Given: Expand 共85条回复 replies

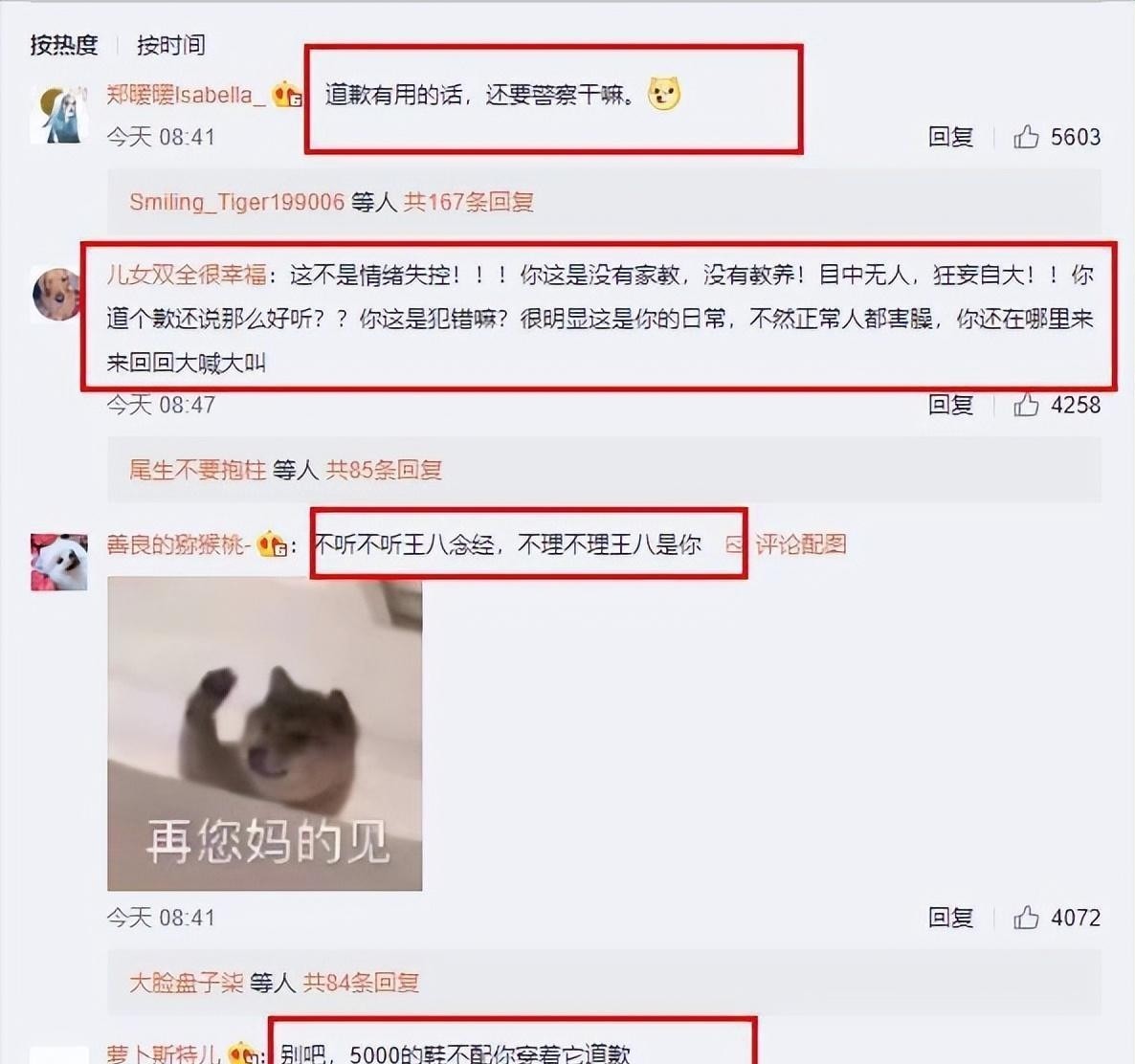Looking at the screenshot, I should point(384,470).
